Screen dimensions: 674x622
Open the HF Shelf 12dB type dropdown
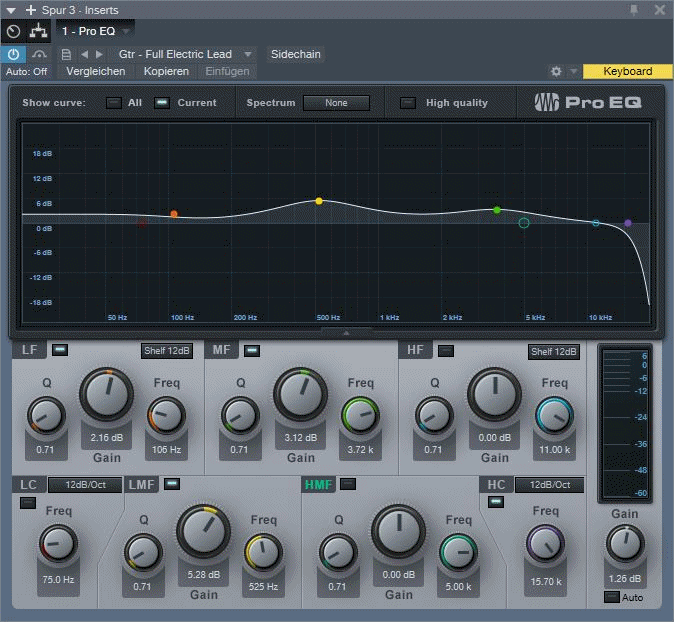pos(554,352)
